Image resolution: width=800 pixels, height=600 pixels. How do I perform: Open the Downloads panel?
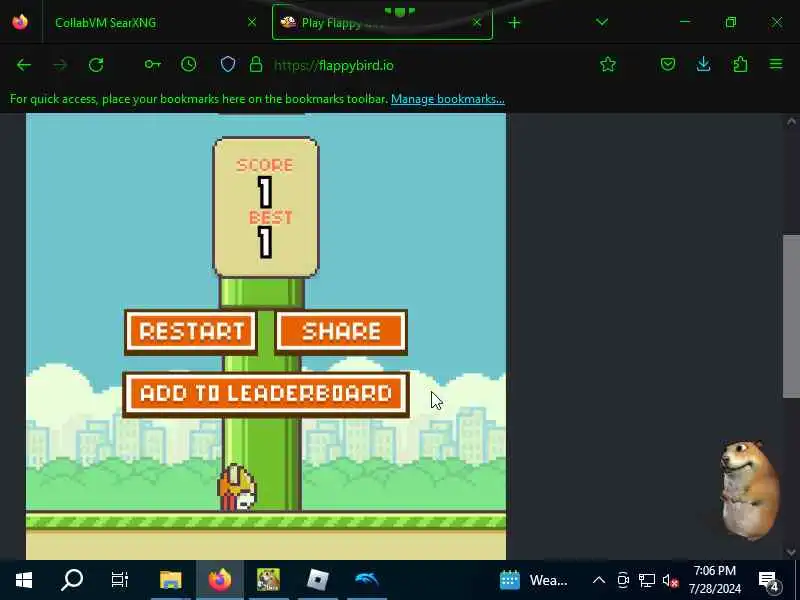click(x=704, y=64)
